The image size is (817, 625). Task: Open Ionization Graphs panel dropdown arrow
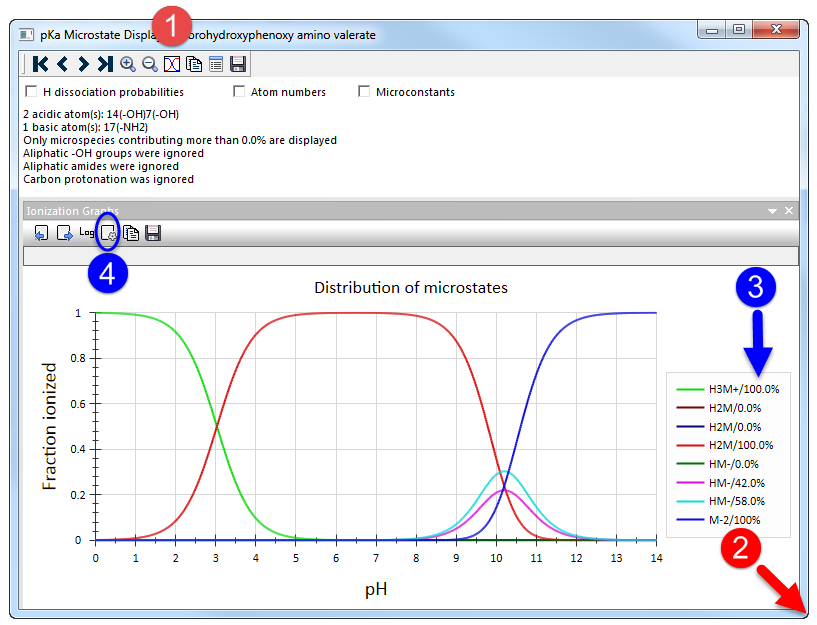(x=772, y=211)
